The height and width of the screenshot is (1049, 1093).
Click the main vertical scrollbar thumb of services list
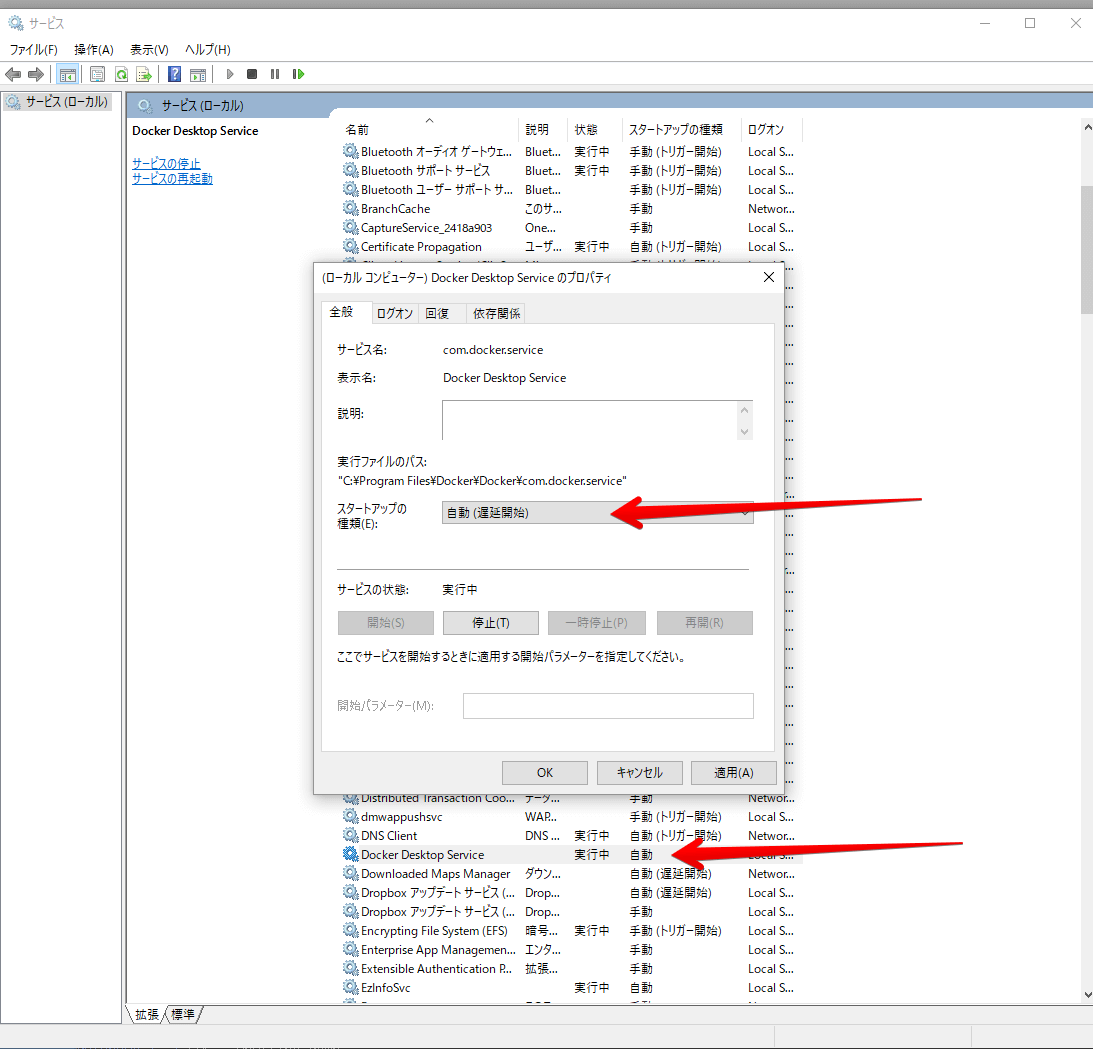[x=1087, y=250]
